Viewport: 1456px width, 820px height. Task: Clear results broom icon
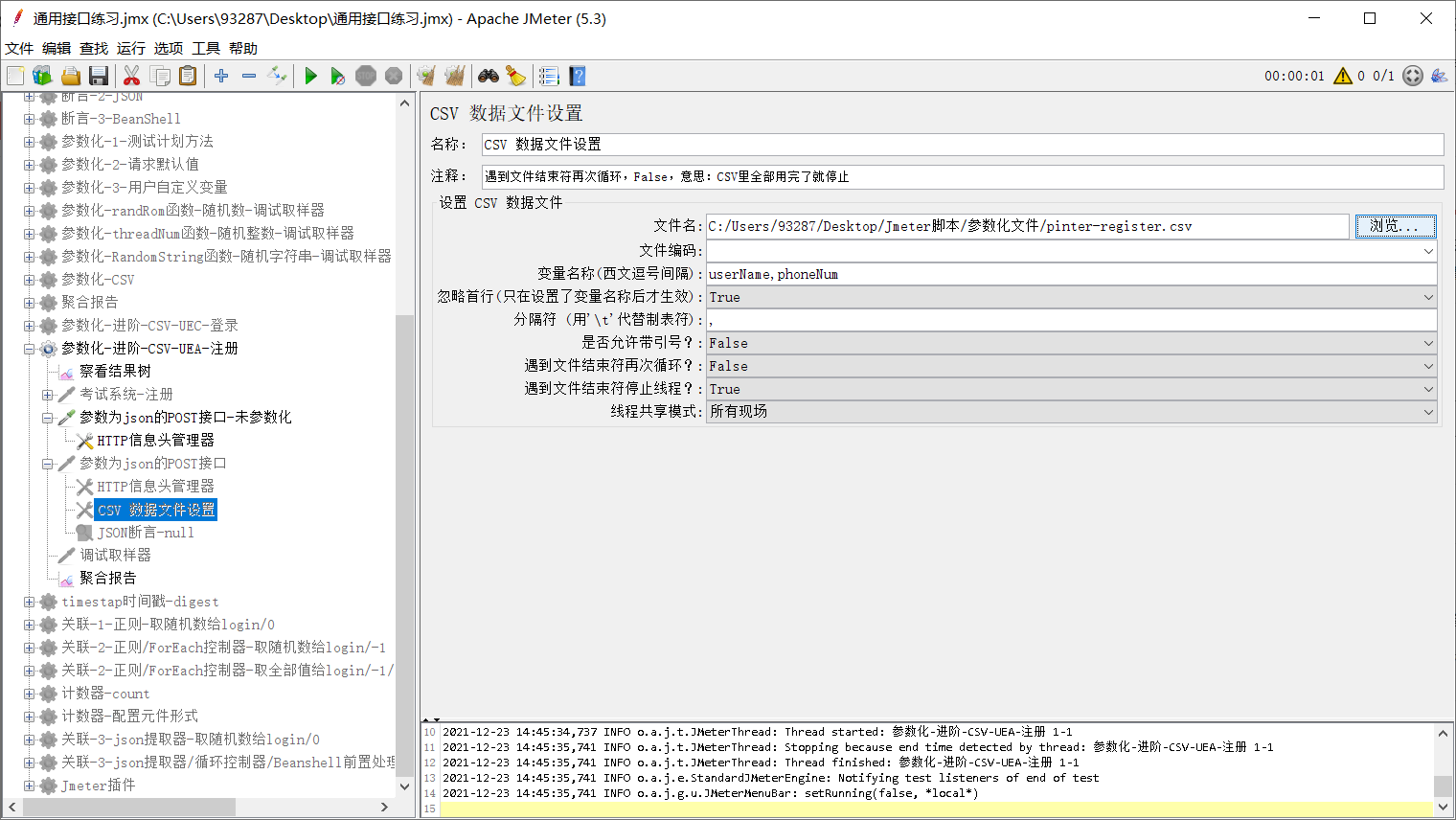coord(427,76)
